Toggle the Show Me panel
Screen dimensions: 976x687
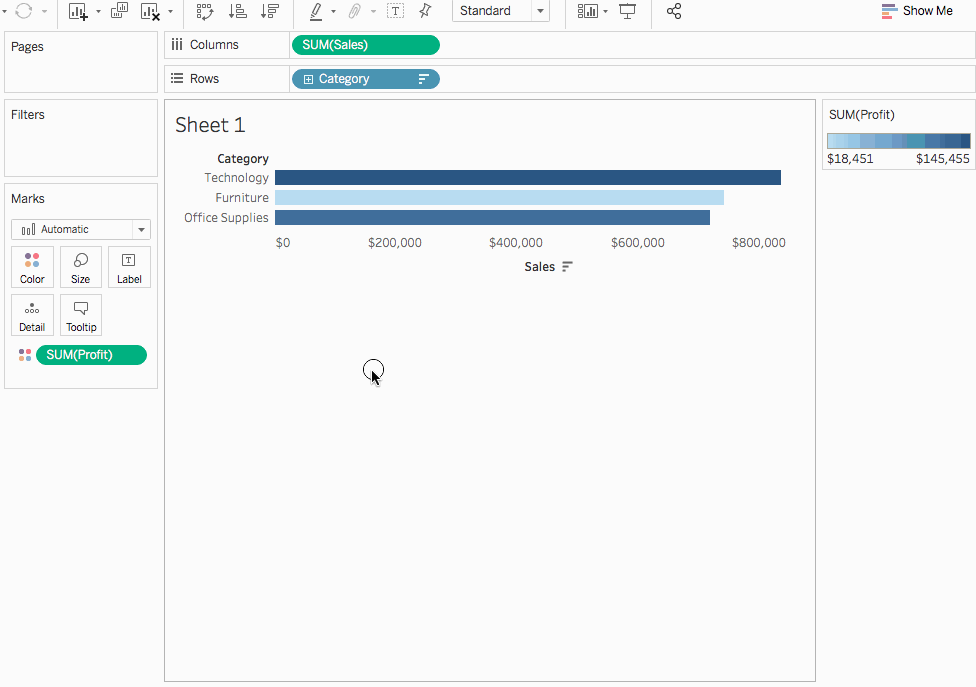[x=917, y=11]
